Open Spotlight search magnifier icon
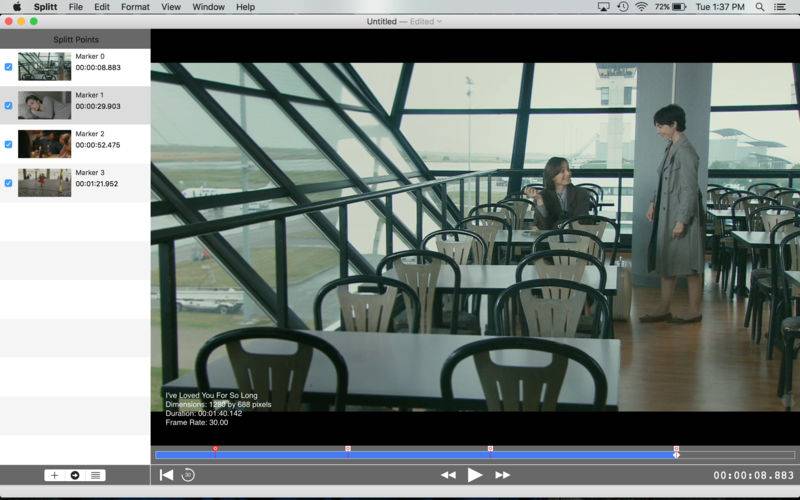 760,7
